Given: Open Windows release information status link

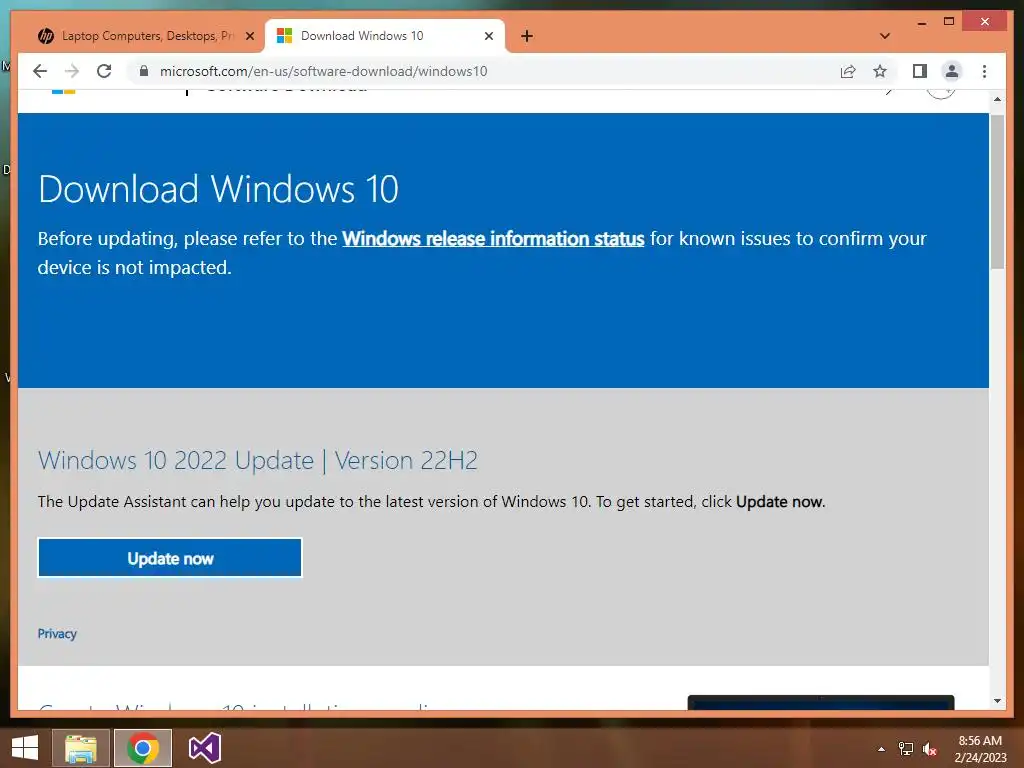Looking at the screenshot, I should point(493,238).
